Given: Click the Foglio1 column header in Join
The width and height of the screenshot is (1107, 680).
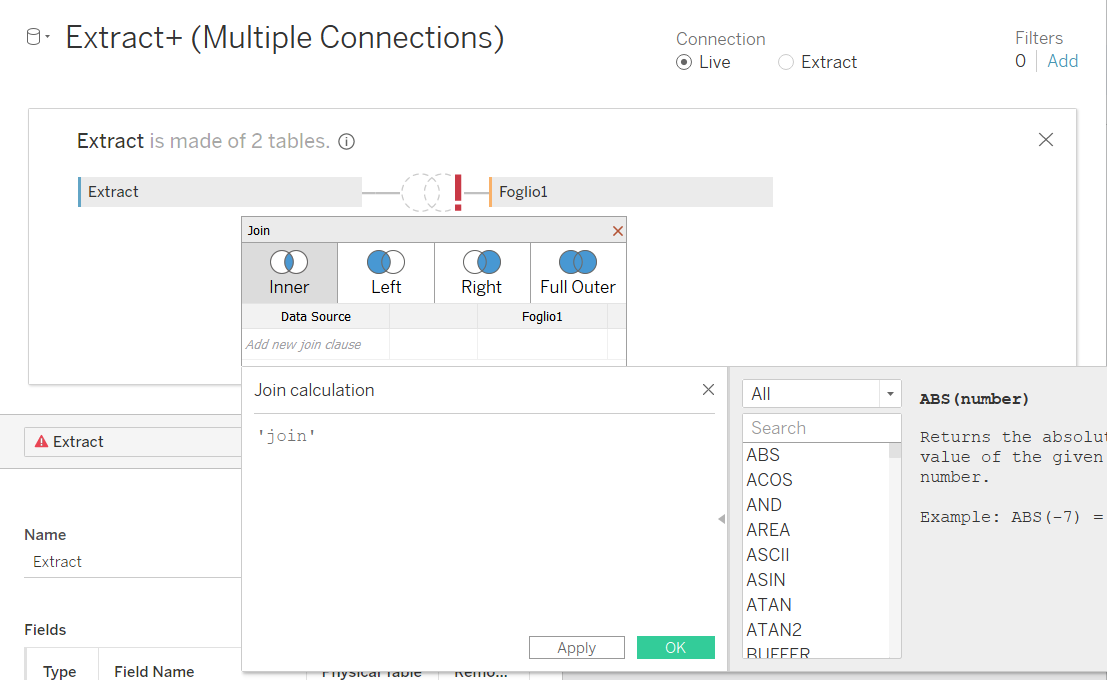Looking at the screenshot, I should tap(542, 316).
